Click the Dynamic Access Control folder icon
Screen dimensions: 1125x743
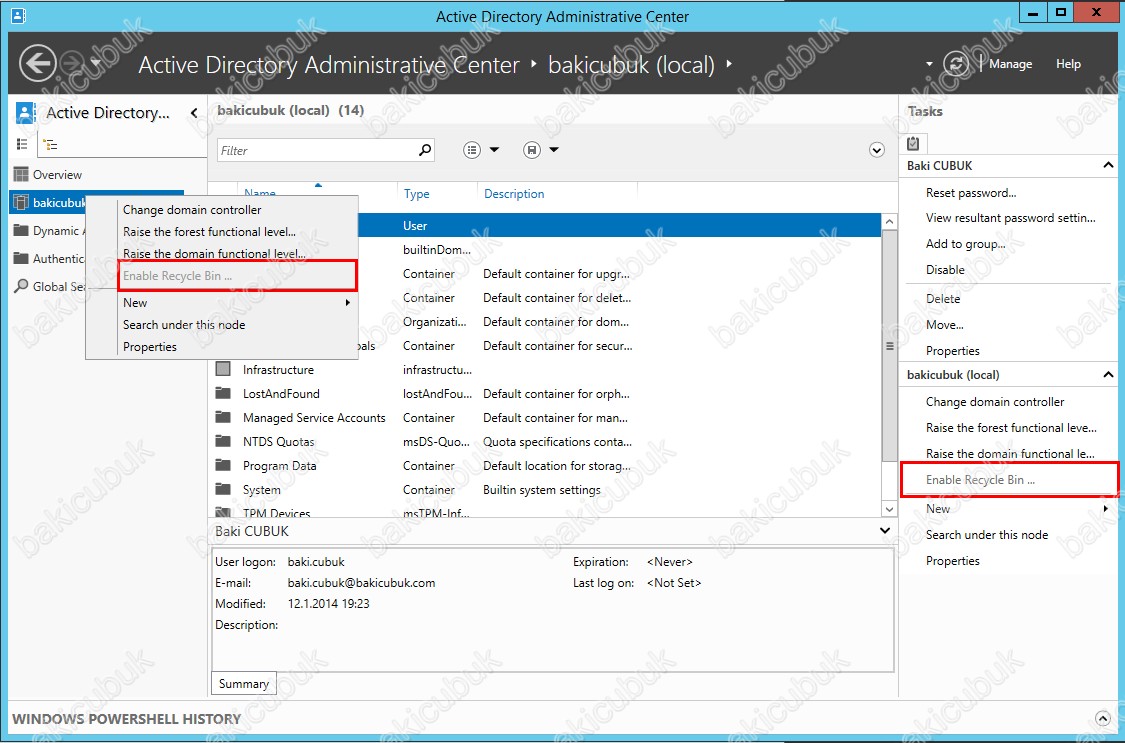tap(22, 230)
